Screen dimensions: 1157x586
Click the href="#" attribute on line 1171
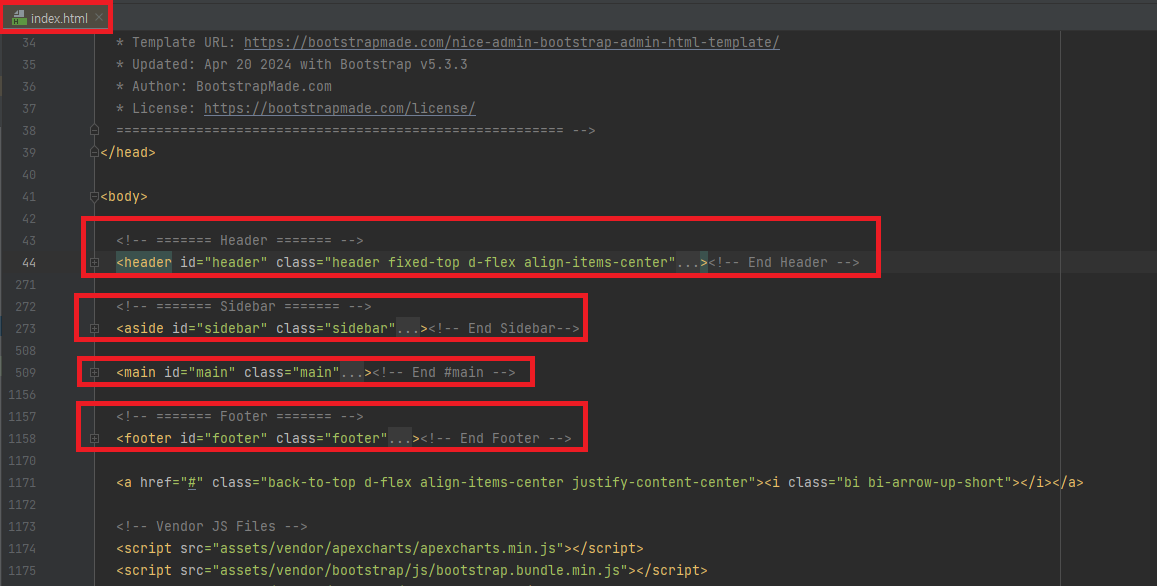click(x=172, y=483)
